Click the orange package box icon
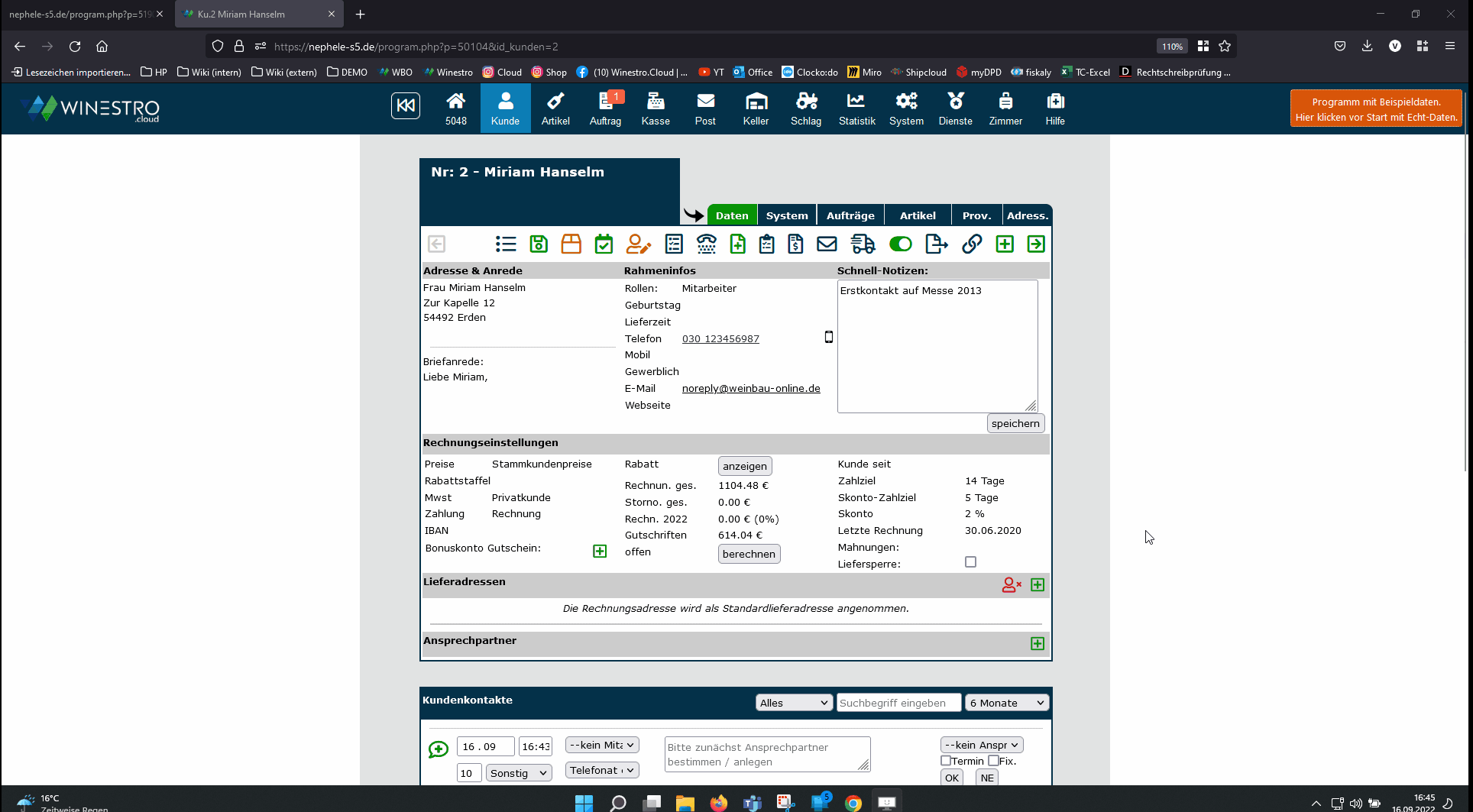This screenshot has width=1473, height=812. [x=571, y=244]
